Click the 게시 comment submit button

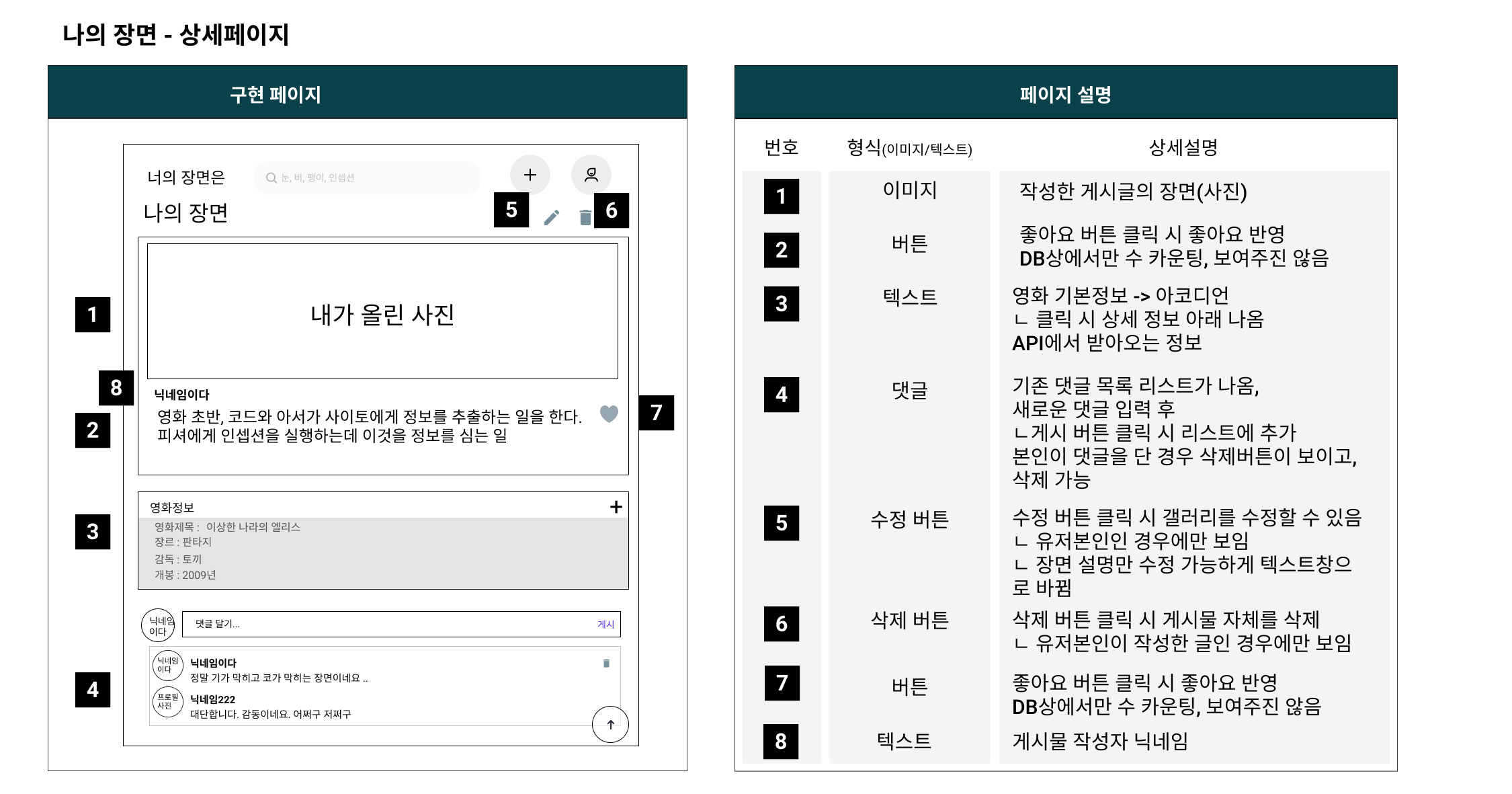click(x=605, y=624)
